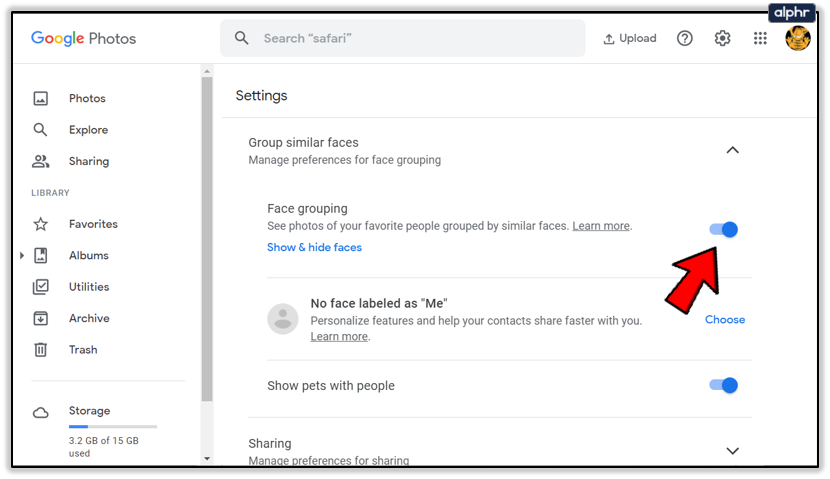Click Choose to label your face
This screenshot has width=830, height=479.
[x=725, y=320]
